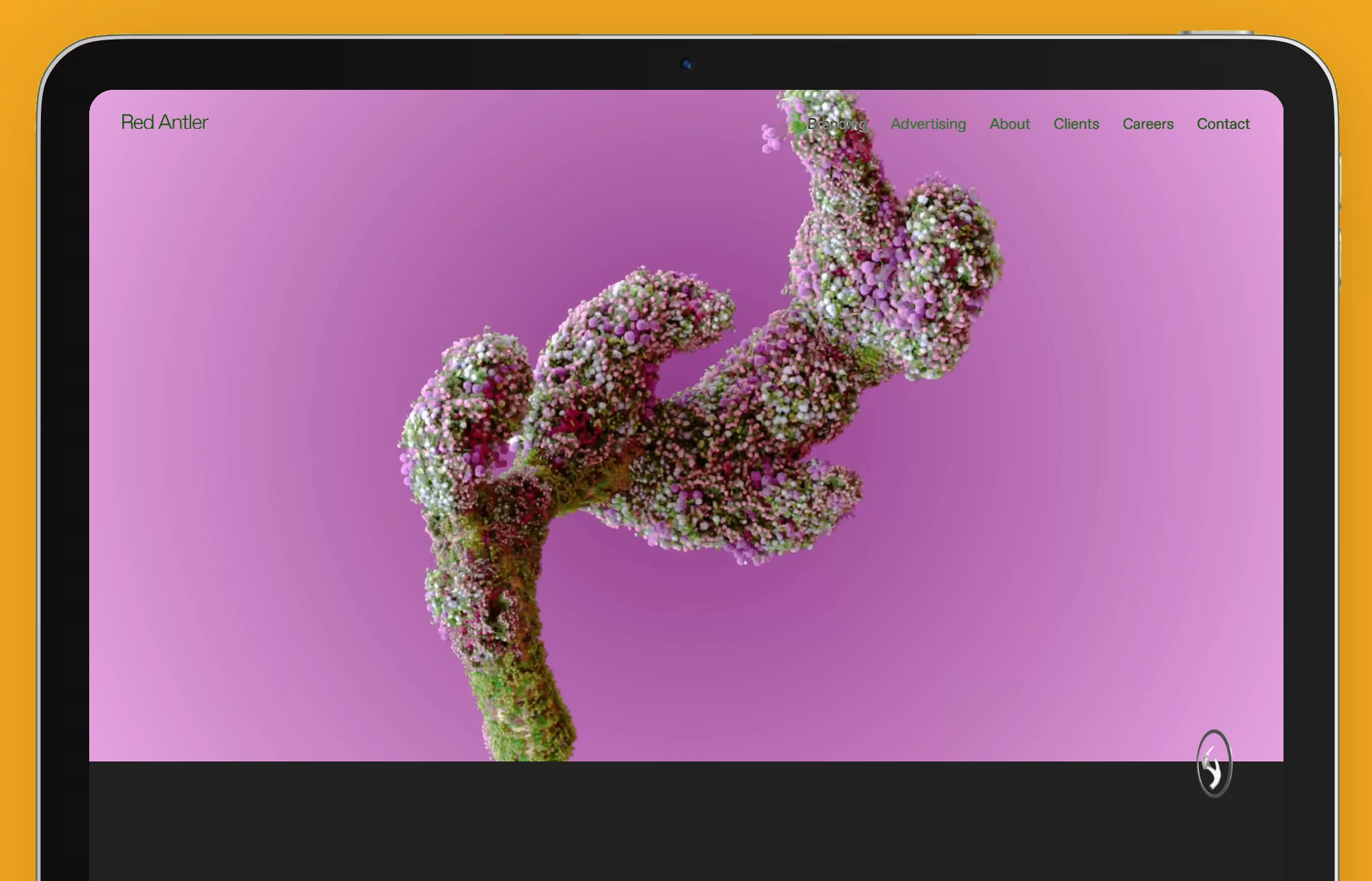
Task: Open the Careers page
Action: 1148,124
